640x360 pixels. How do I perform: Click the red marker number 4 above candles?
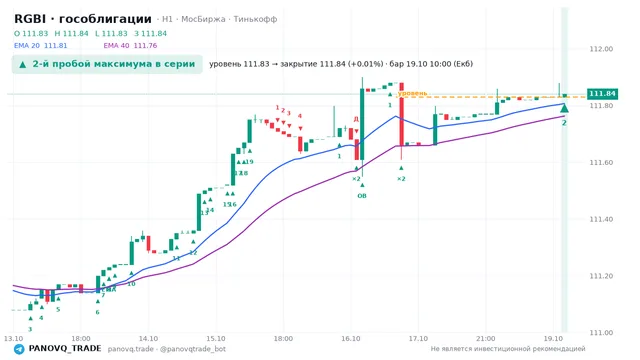[300, 116]
